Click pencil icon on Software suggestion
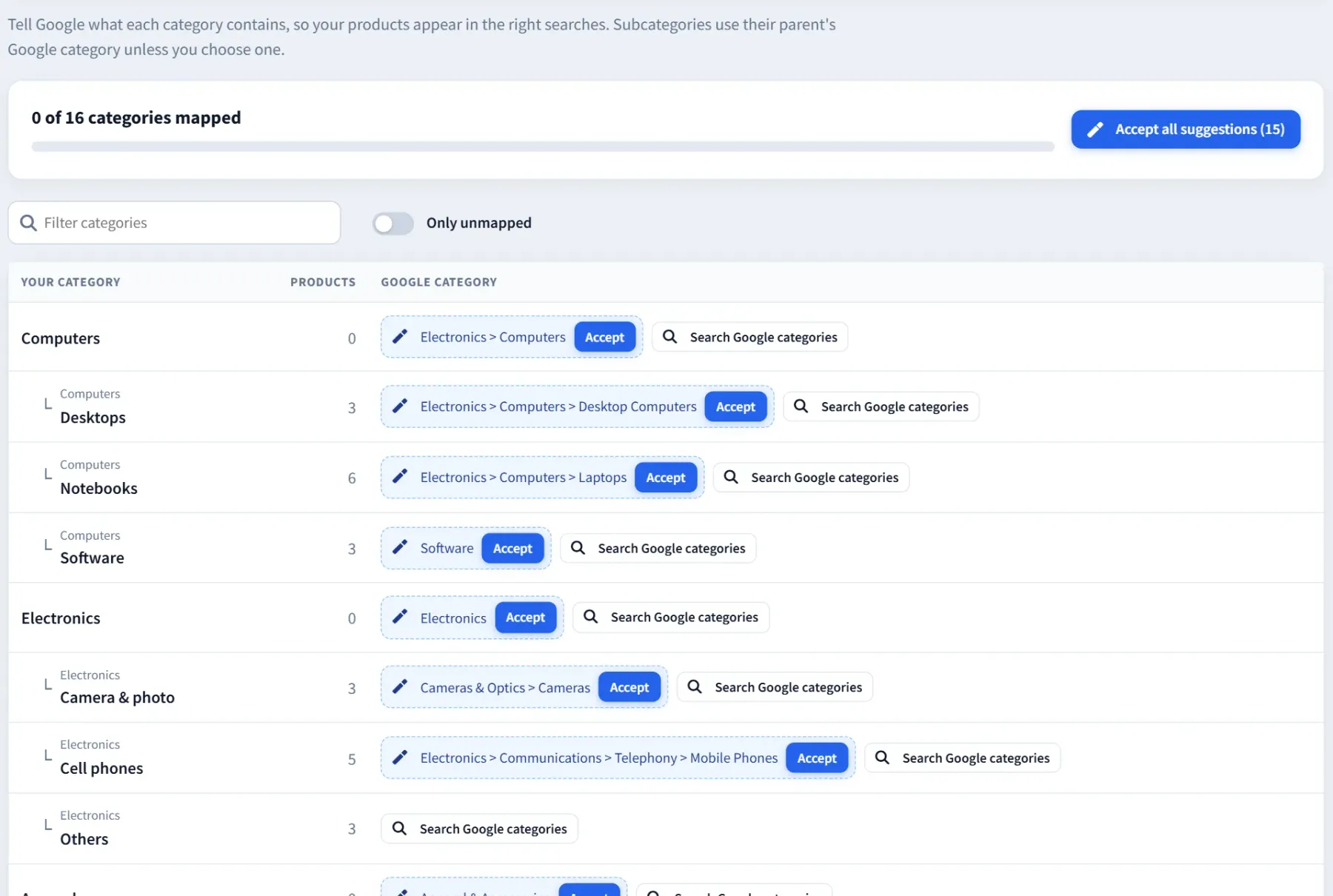This screenshot has height=896, width=1333. (400, 547)
